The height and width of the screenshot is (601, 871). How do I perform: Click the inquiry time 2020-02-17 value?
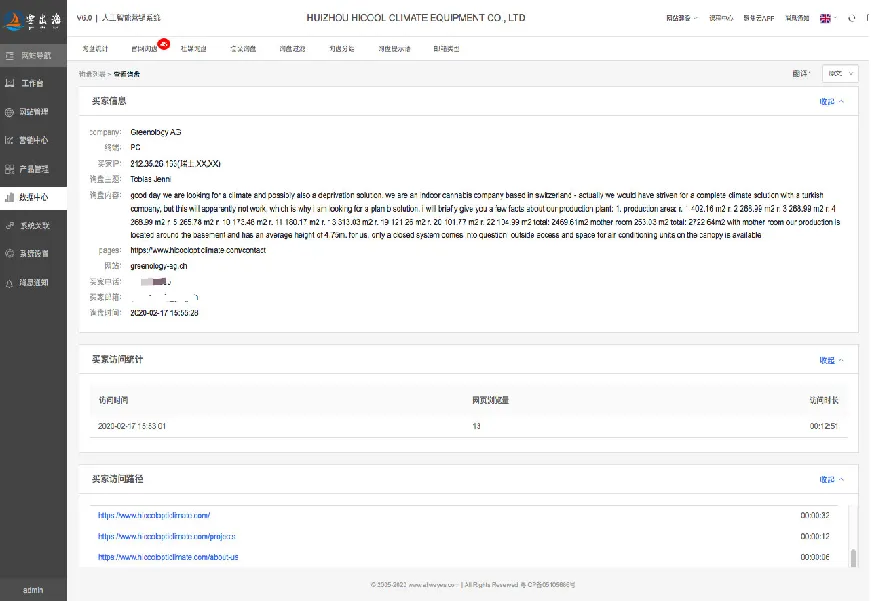tap(164, 313)
